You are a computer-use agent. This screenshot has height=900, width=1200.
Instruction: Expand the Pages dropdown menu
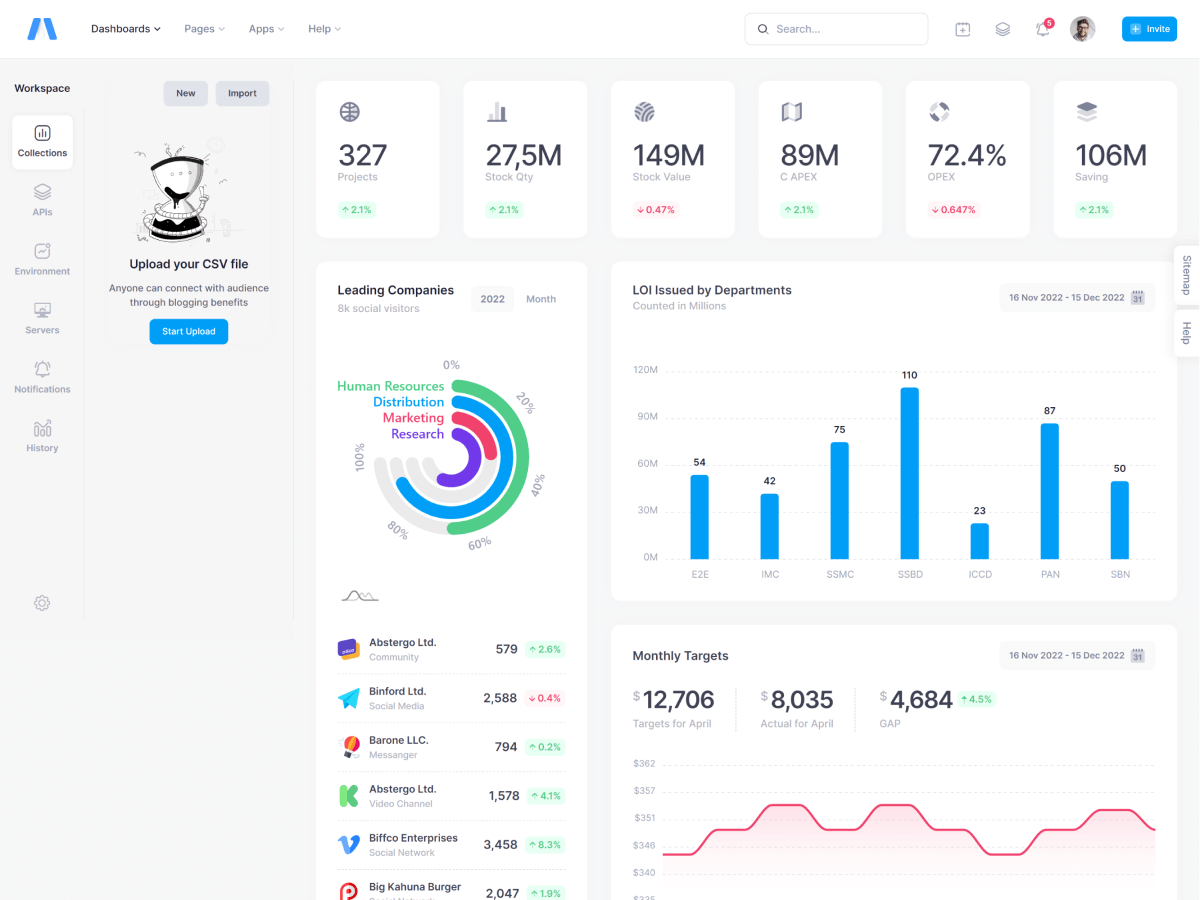[204, 29]
